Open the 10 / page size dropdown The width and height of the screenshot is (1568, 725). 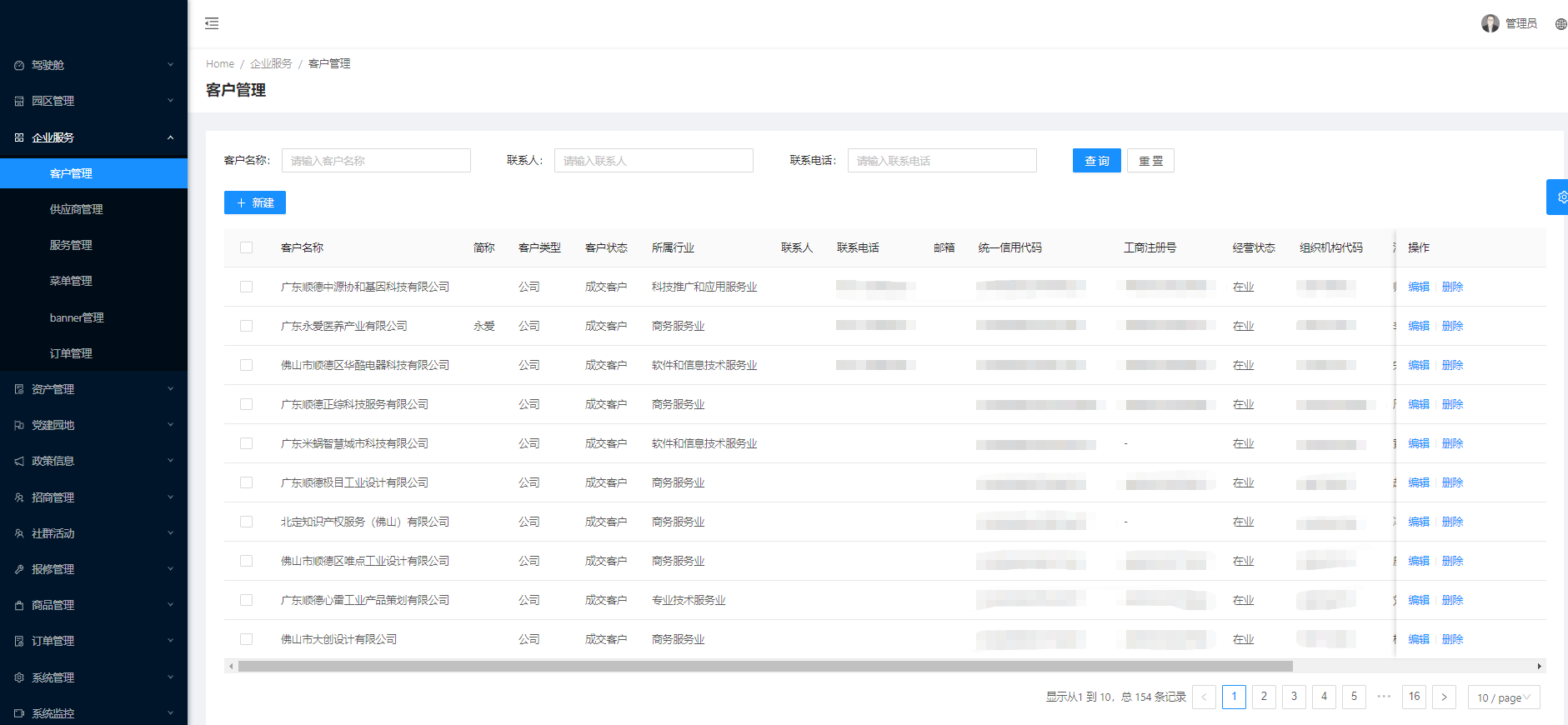click(x=1503, y=697)
